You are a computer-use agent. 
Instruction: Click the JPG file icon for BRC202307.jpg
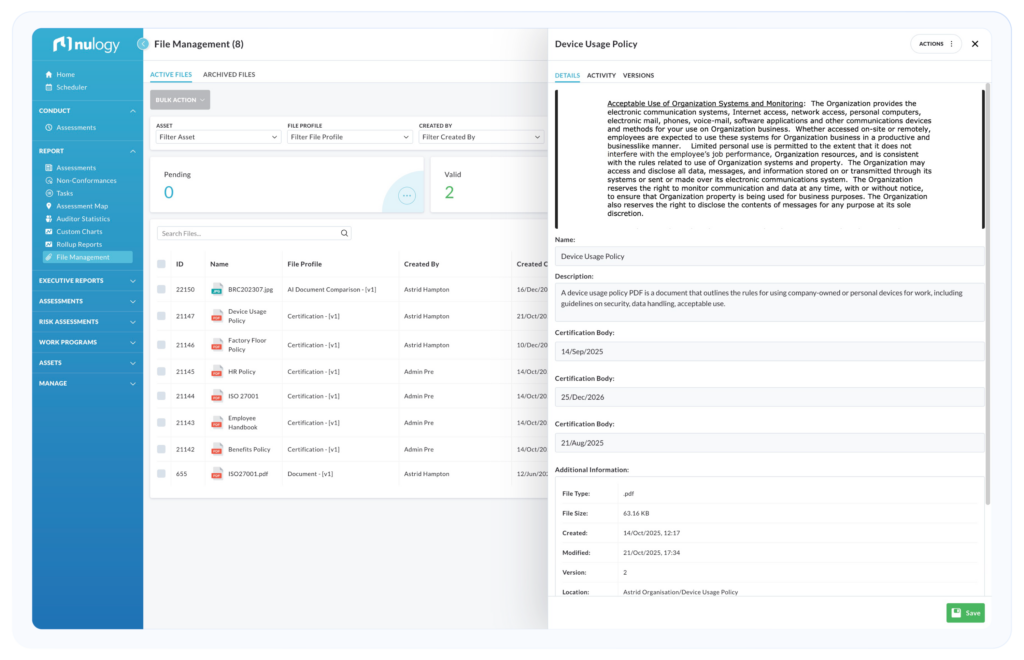click(x=217, y=290)
